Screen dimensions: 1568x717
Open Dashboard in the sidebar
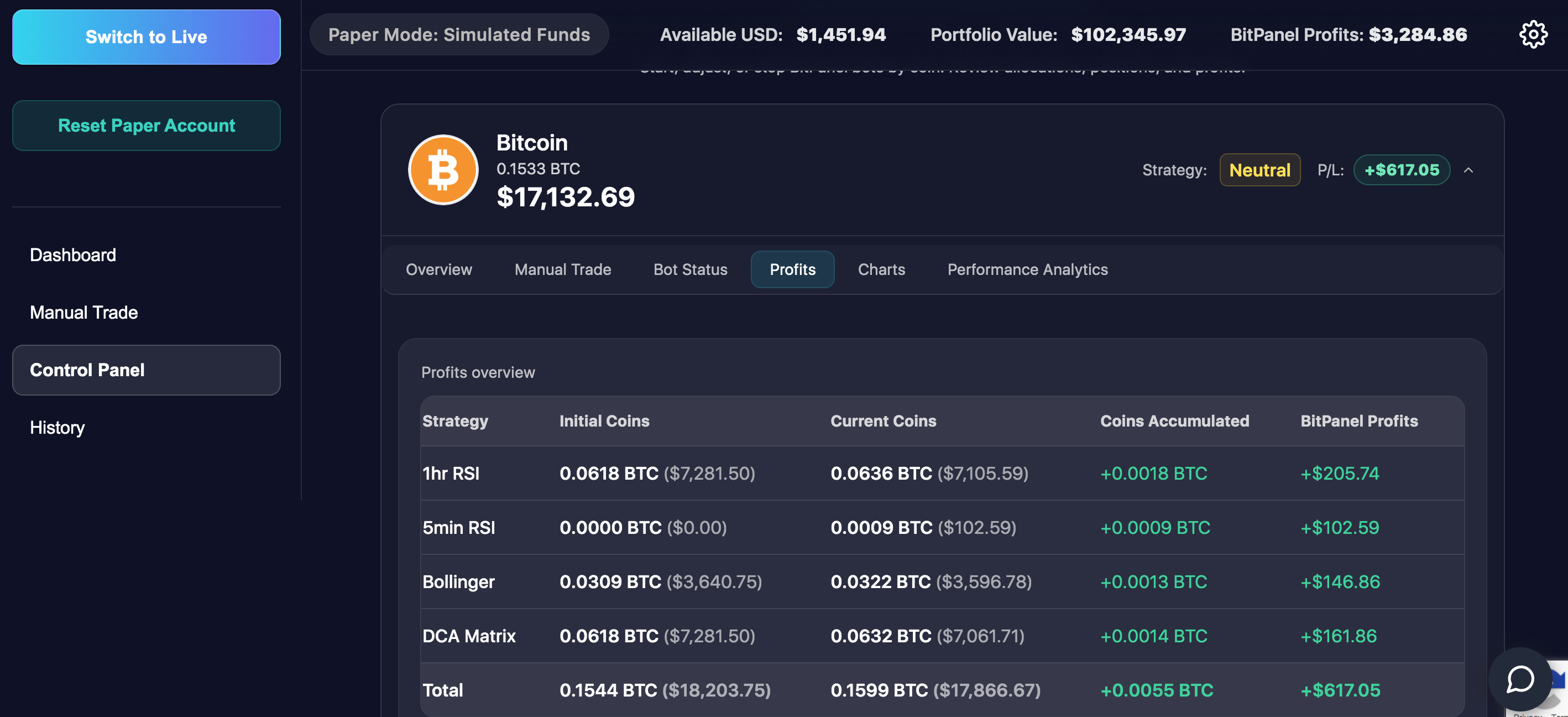click(73, 254)
